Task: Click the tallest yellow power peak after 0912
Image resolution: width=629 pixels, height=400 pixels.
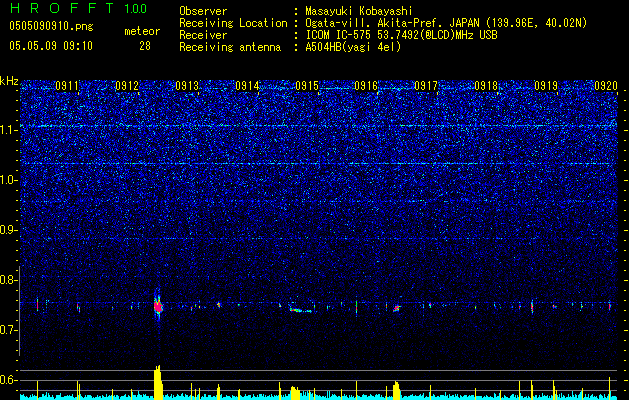Action: point(158,382)
